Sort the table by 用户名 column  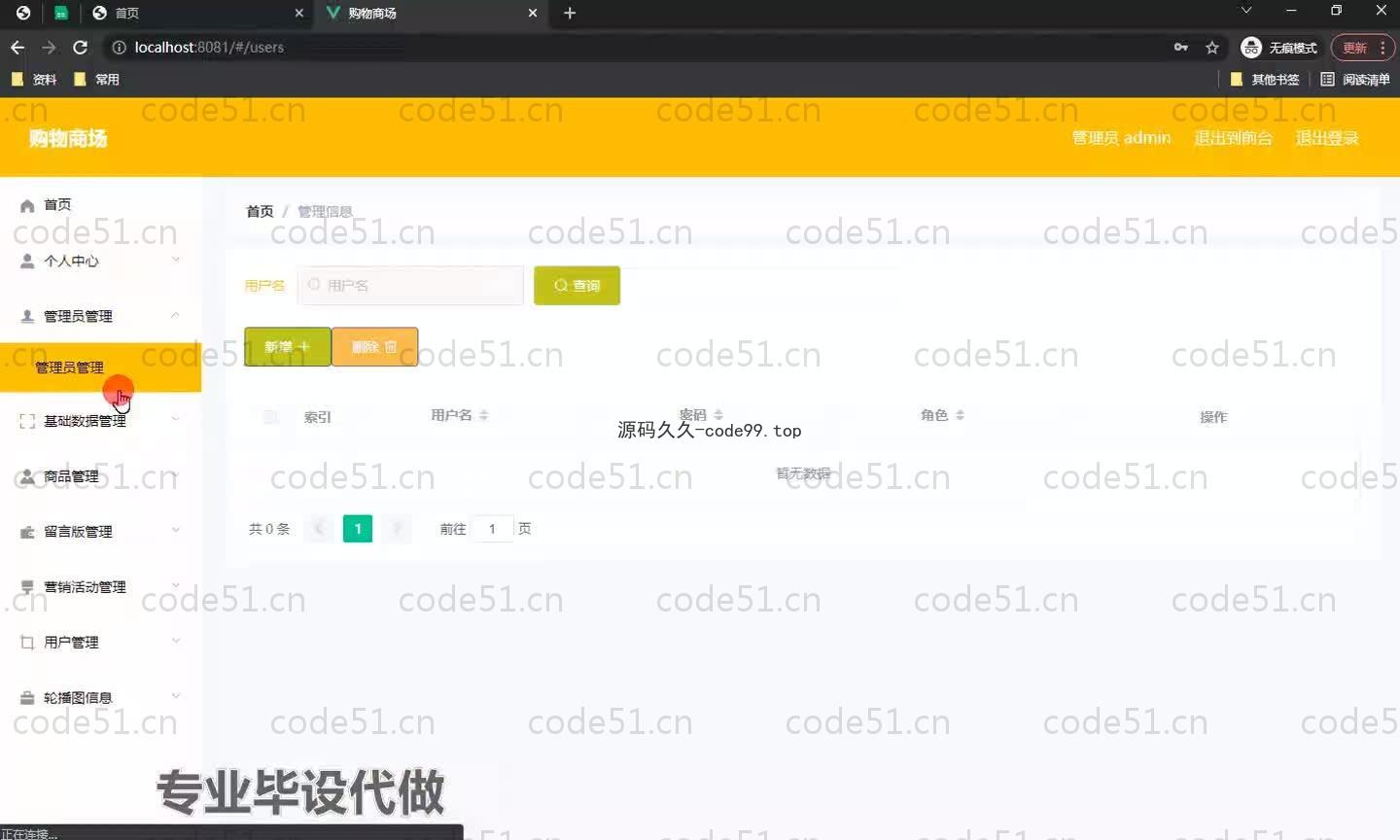483,415
